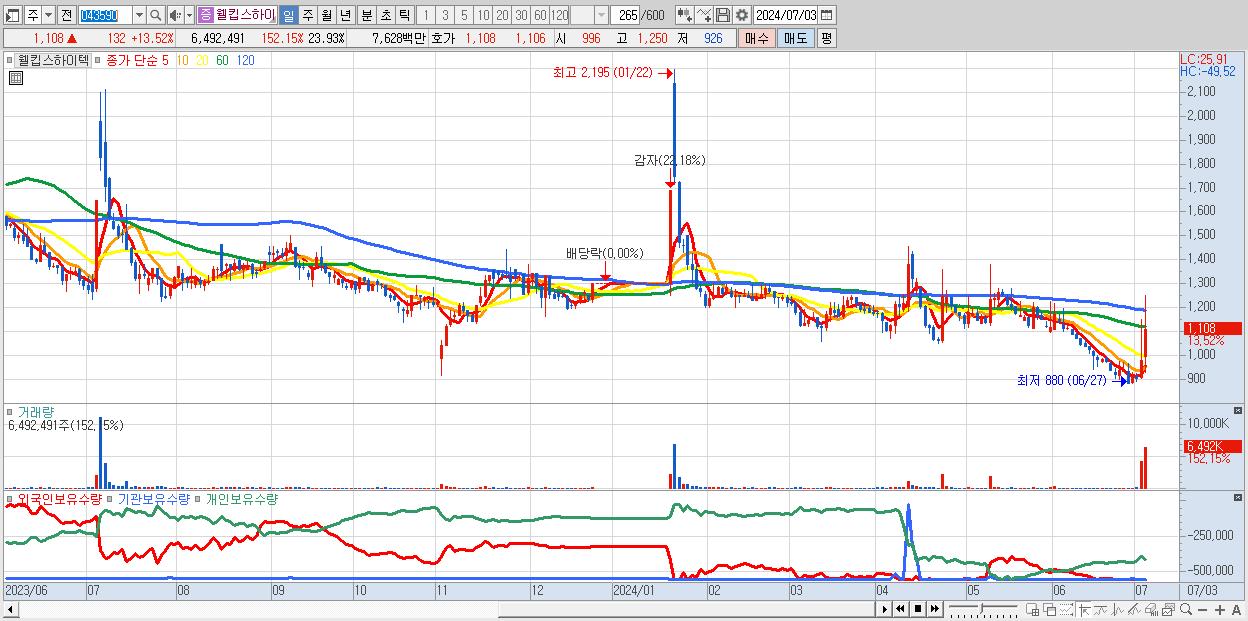Switch to monthly 월 chart period
The width and height of the screenshot is (1248, 621).
[326, 15]
